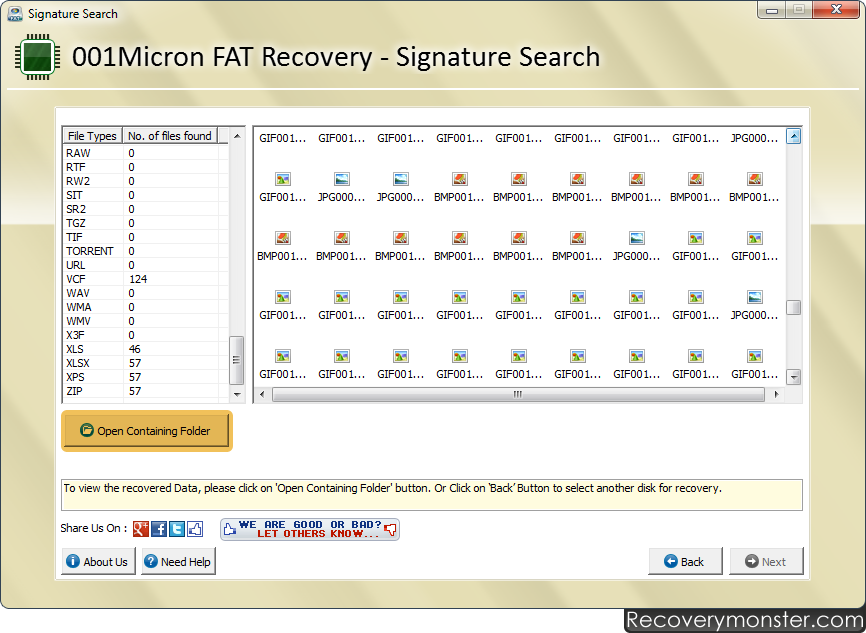Select the XLSX file type row

[x=145, y=363]
